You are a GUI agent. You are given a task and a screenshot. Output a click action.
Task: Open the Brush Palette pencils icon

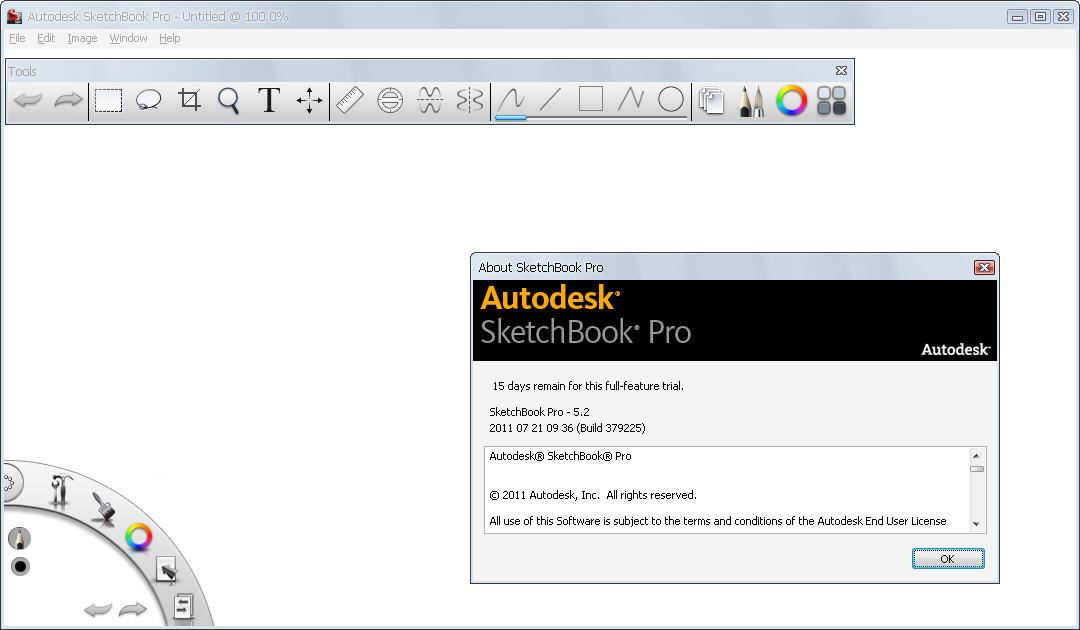point(751,100)
